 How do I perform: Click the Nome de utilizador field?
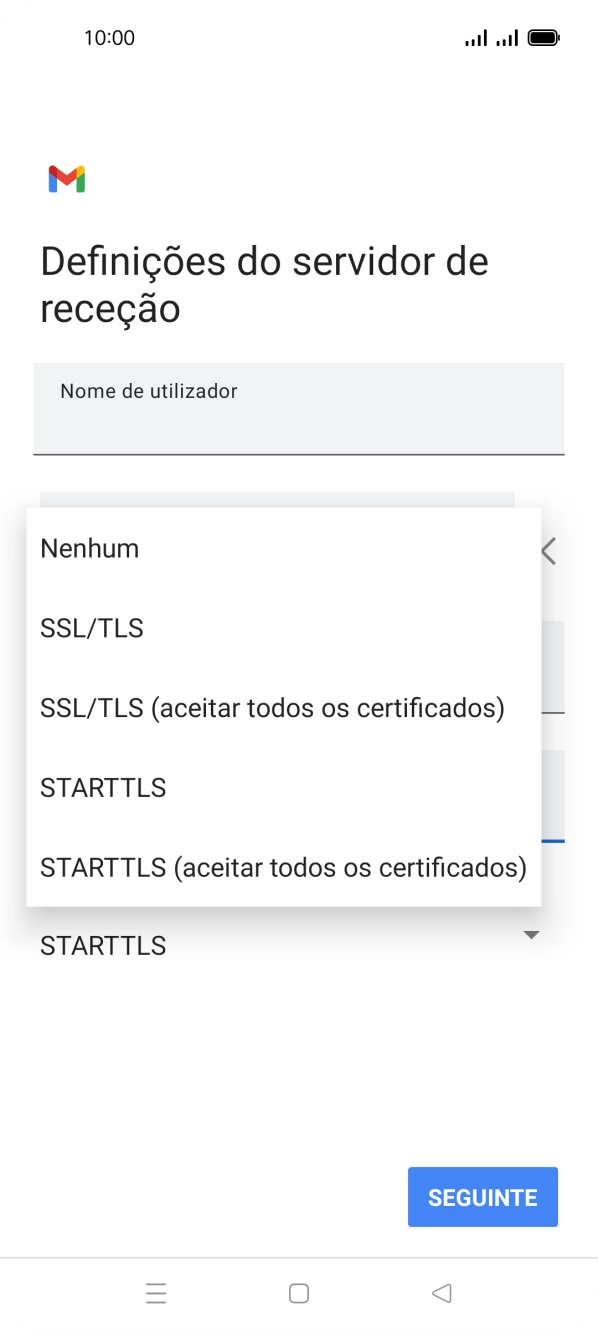coord(299,409)
